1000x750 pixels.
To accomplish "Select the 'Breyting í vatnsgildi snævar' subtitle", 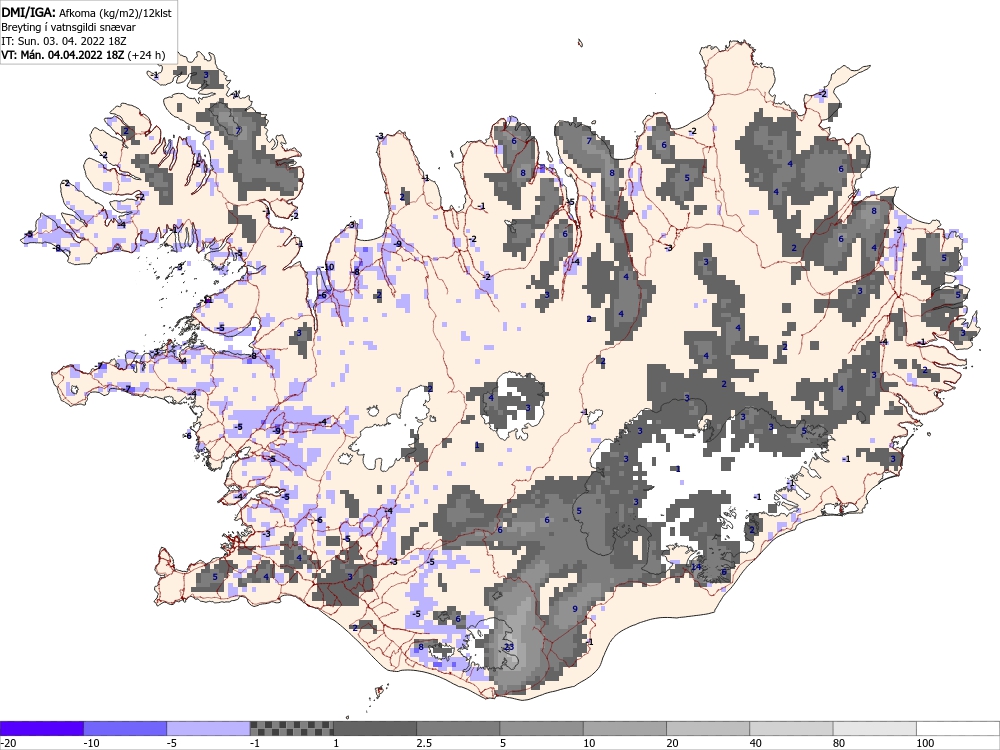I will pos(68,27).
